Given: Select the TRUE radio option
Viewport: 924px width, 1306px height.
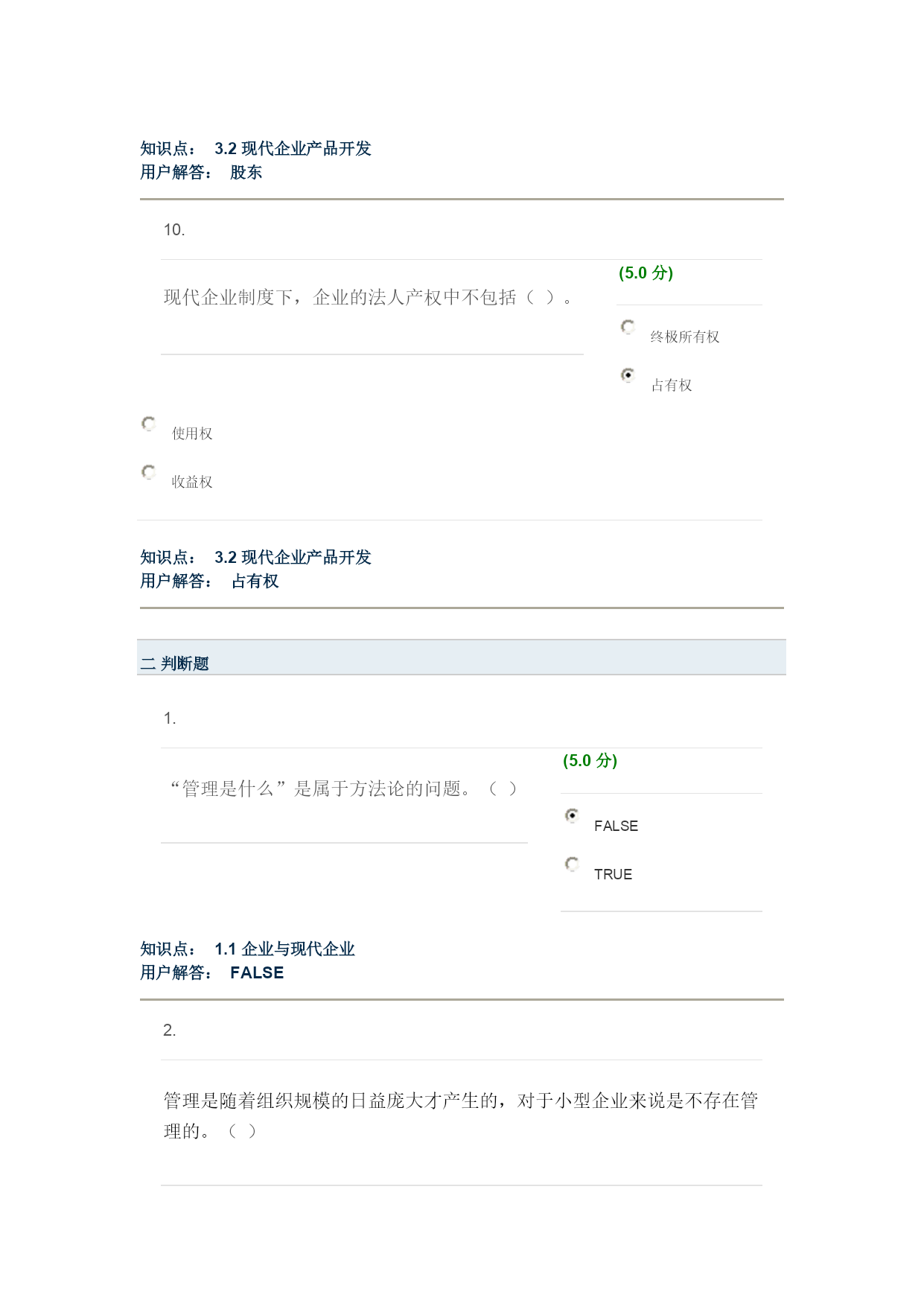Looking at the screenshot, I should pyautogui.click(x=572, y=864).
